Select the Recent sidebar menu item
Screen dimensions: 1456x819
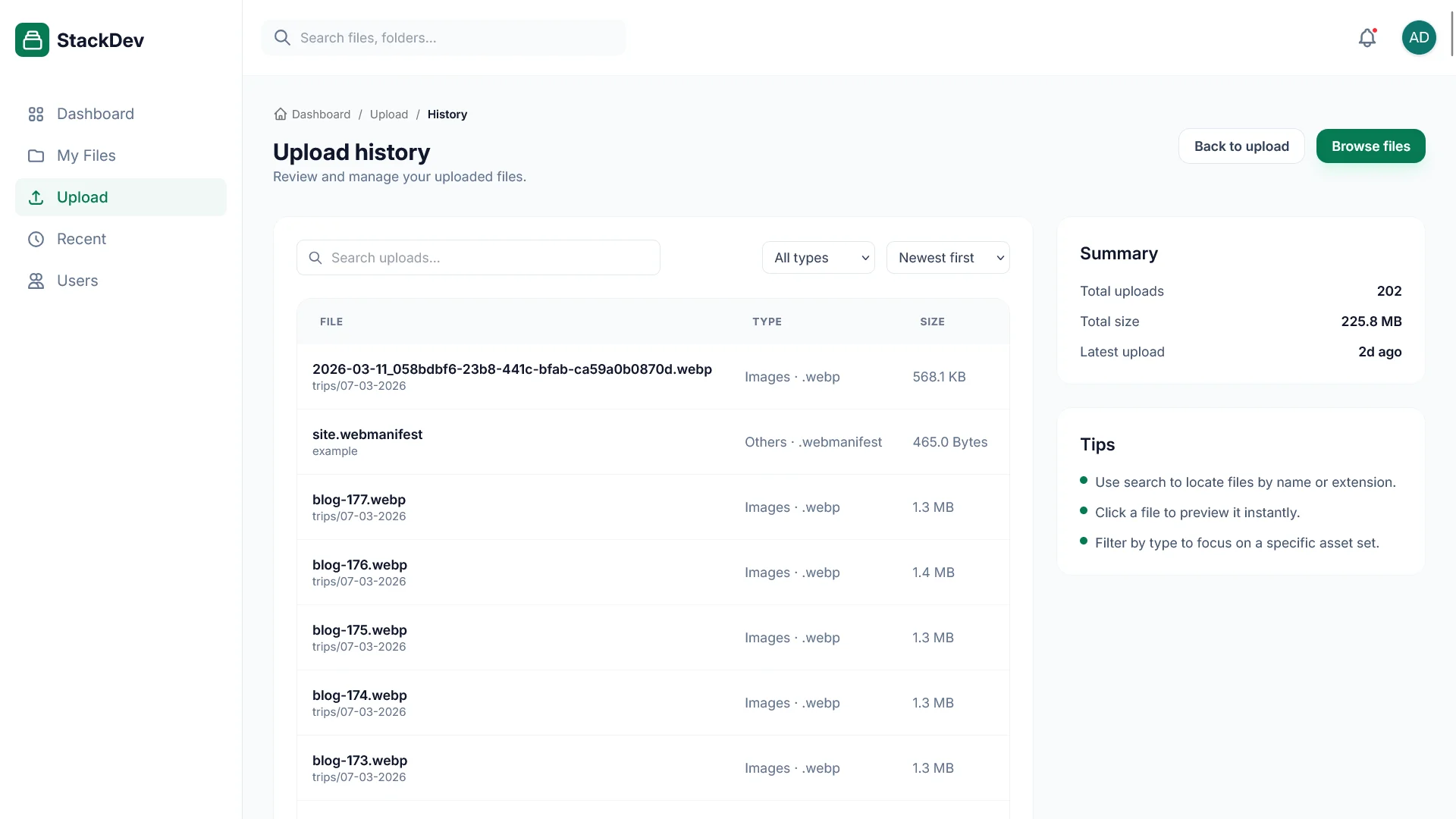81,239
